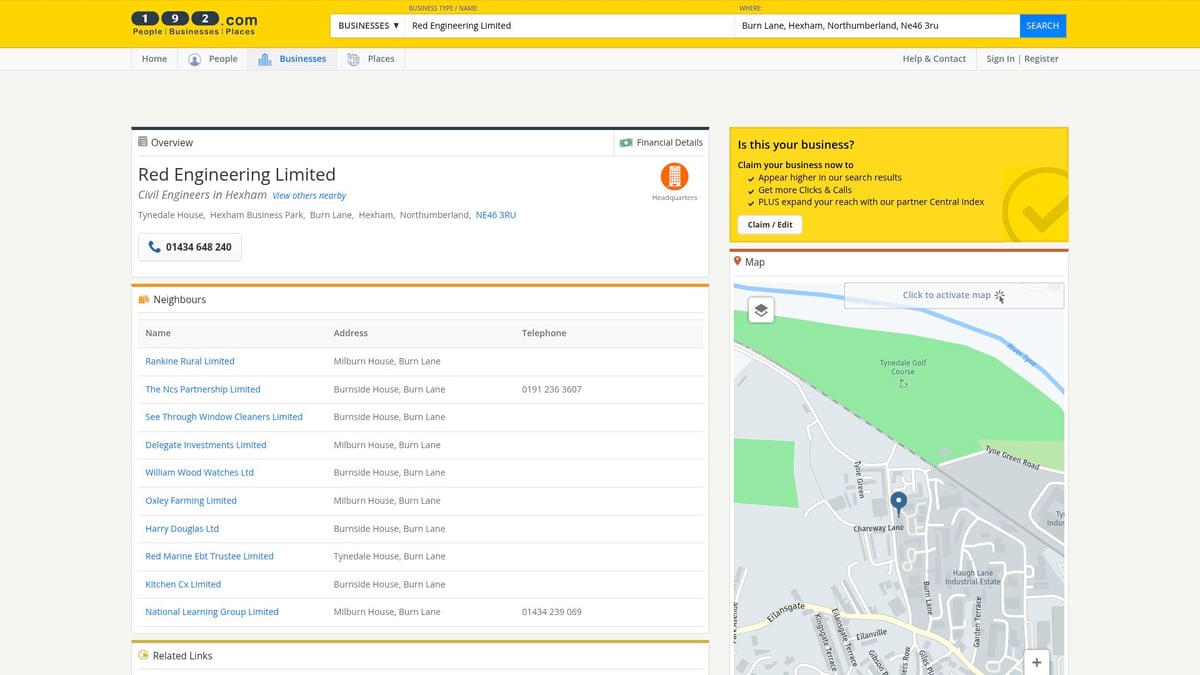Click the blue map location pin
This screenshot has width=1200, height=675.
(898, 503)
